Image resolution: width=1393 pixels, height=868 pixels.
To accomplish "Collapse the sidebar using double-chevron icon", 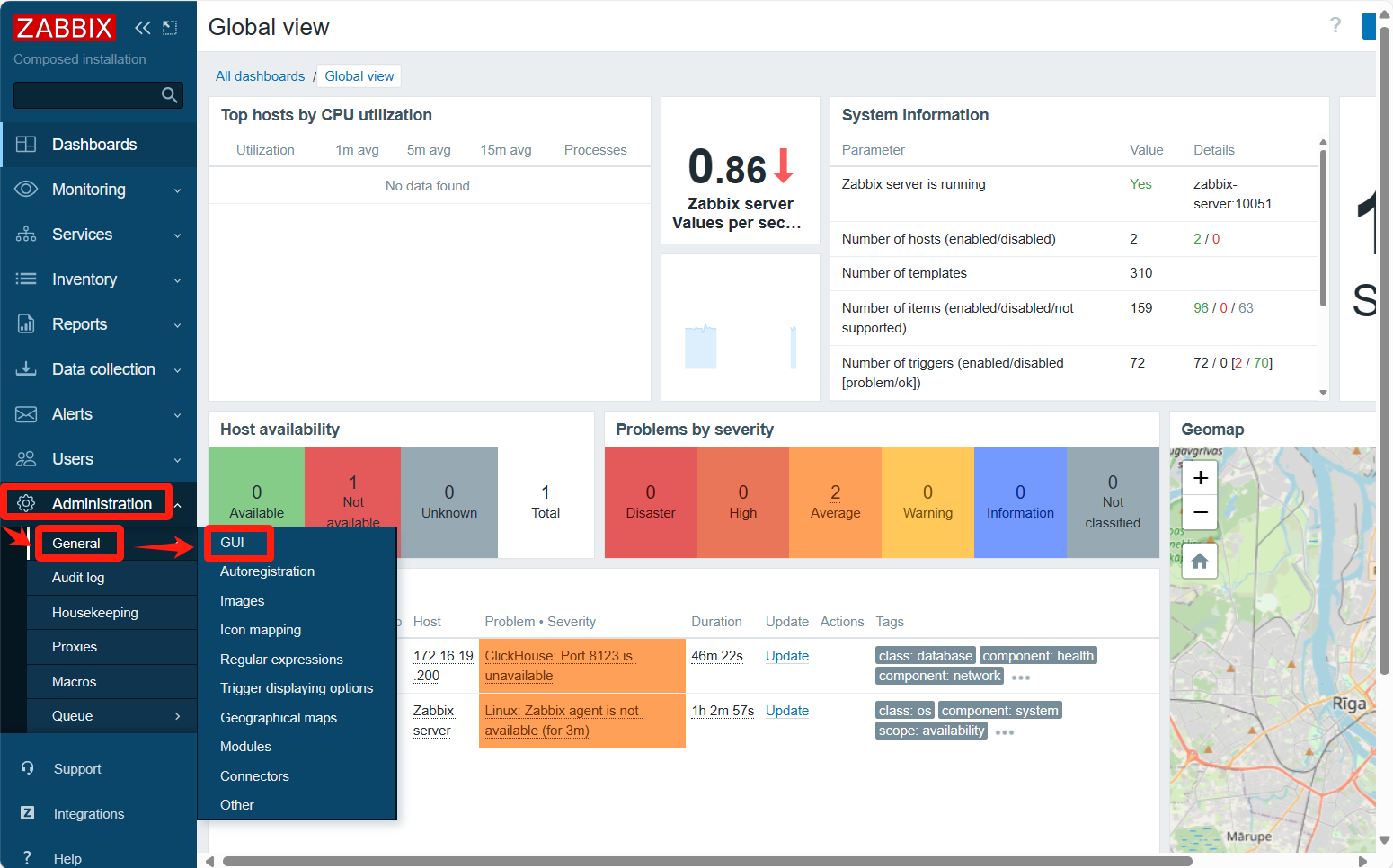I will [x=142, y=28].
